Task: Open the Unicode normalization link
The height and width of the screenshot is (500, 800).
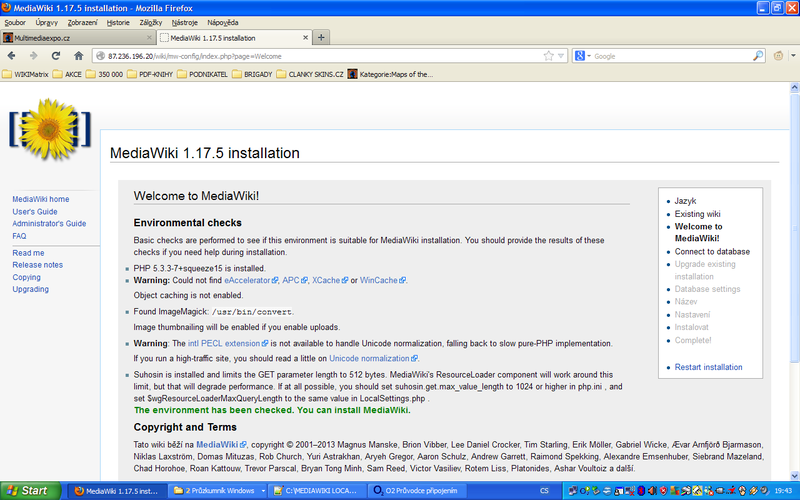Action: pos(373,358)
